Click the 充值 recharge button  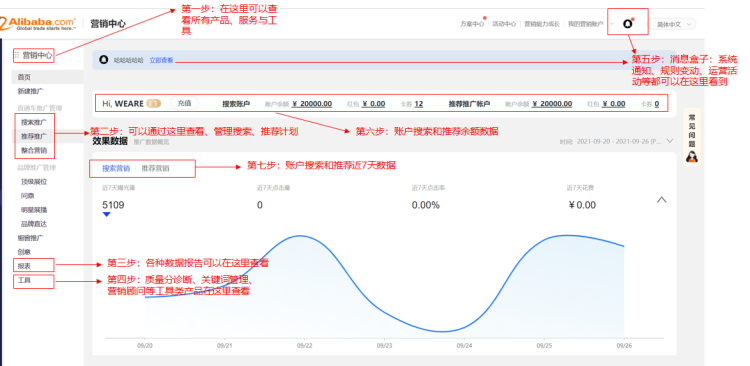184,103
